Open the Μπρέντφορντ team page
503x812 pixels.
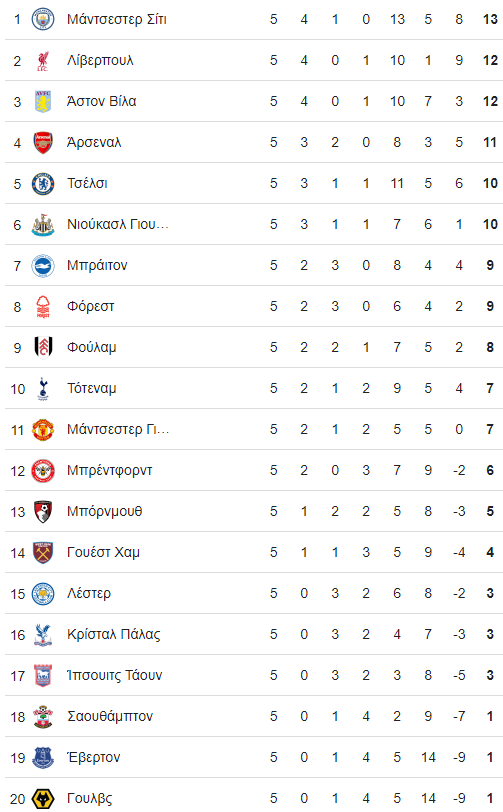tap(110, 470)
